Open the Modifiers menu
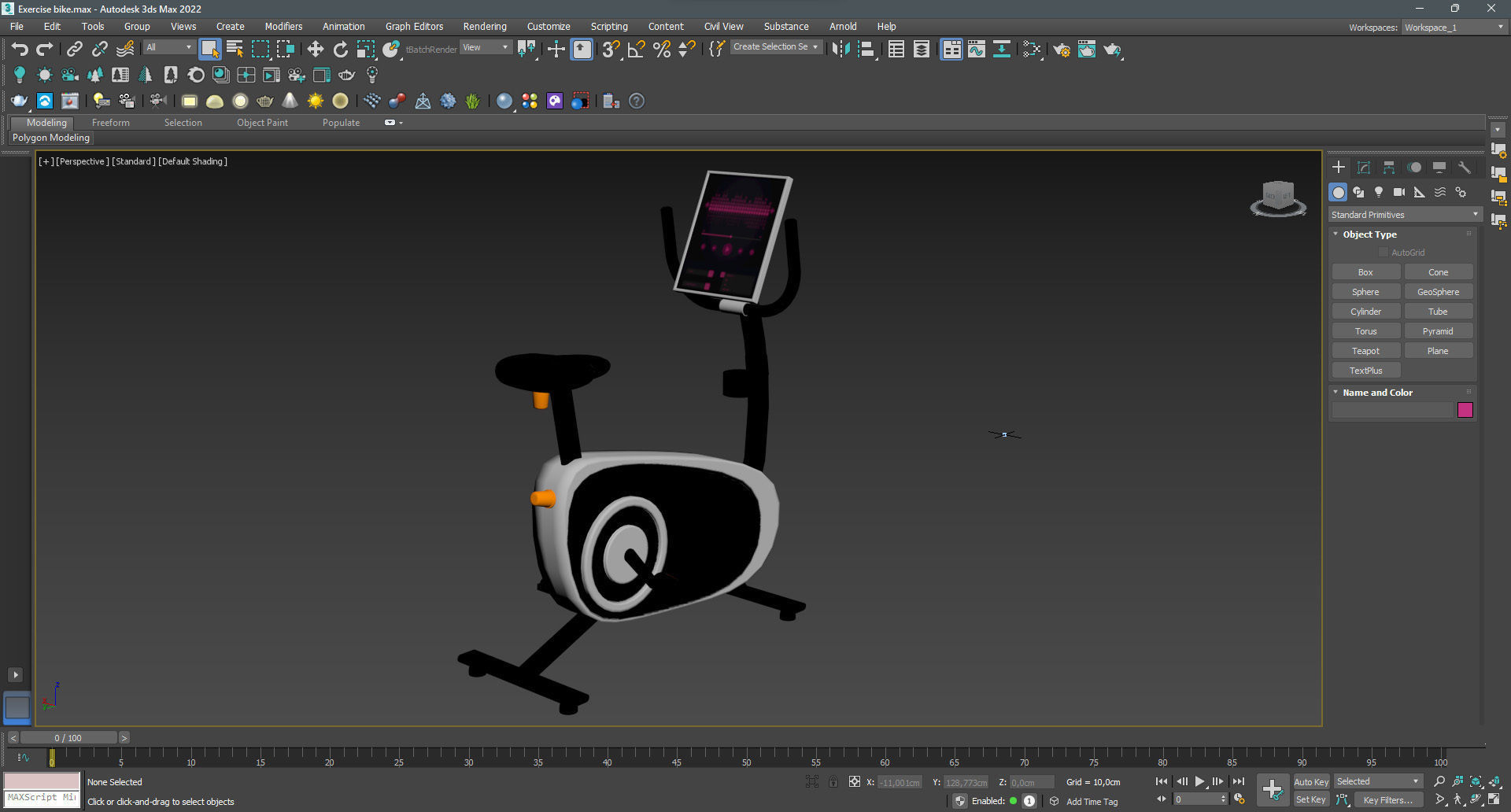 tap(283, 26)
